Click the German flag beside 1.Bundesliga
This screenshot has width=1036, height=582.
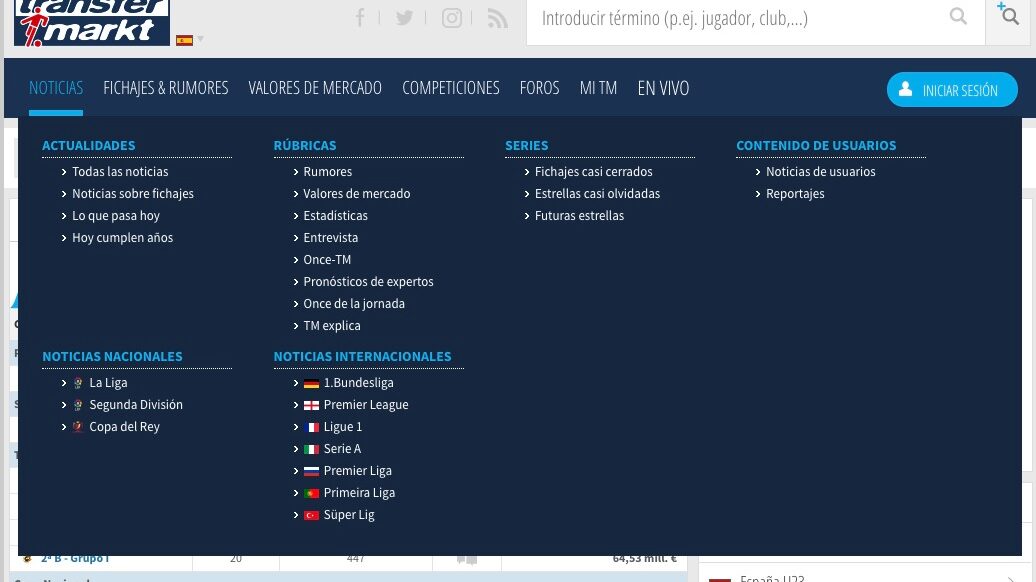(x=311, y=384)
